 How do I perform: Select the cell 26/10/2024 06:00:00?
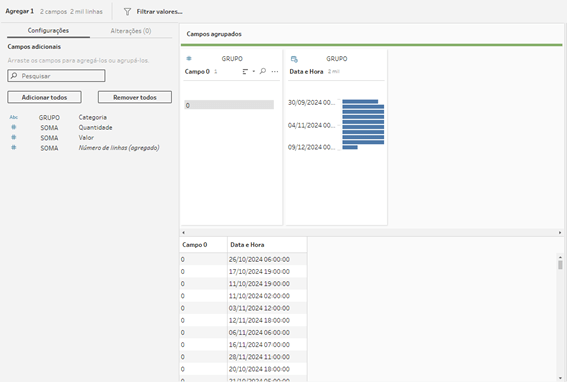[267, 259]
